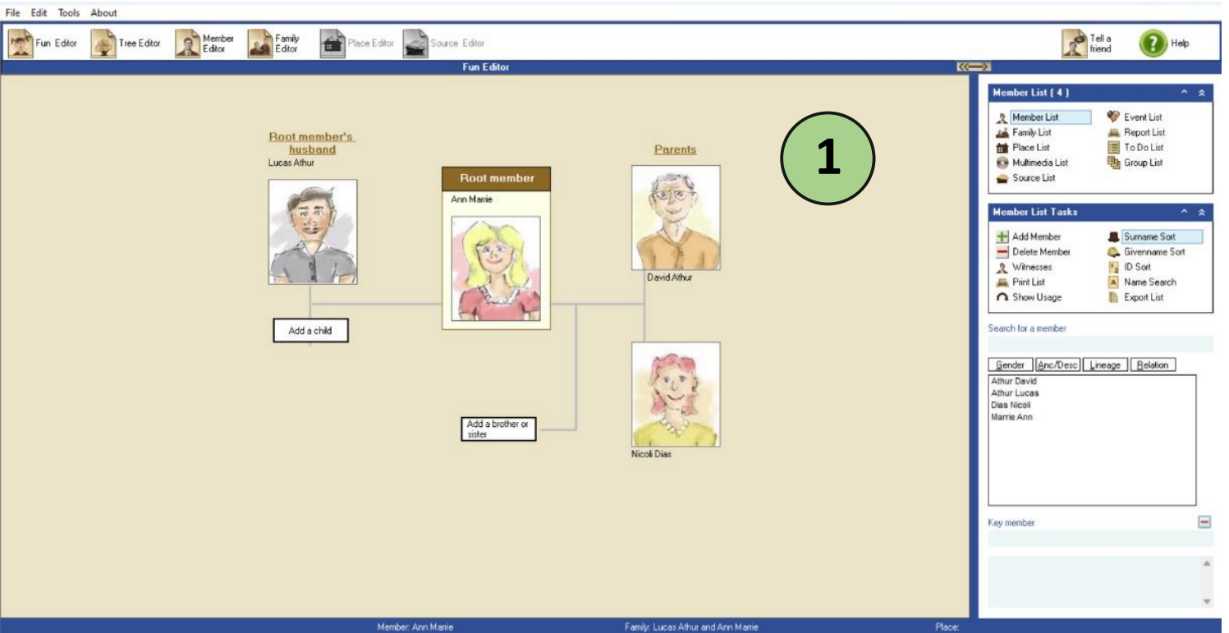The image size is (1229, 633).
Task: Click Delete Member task
Action: 1040,252
